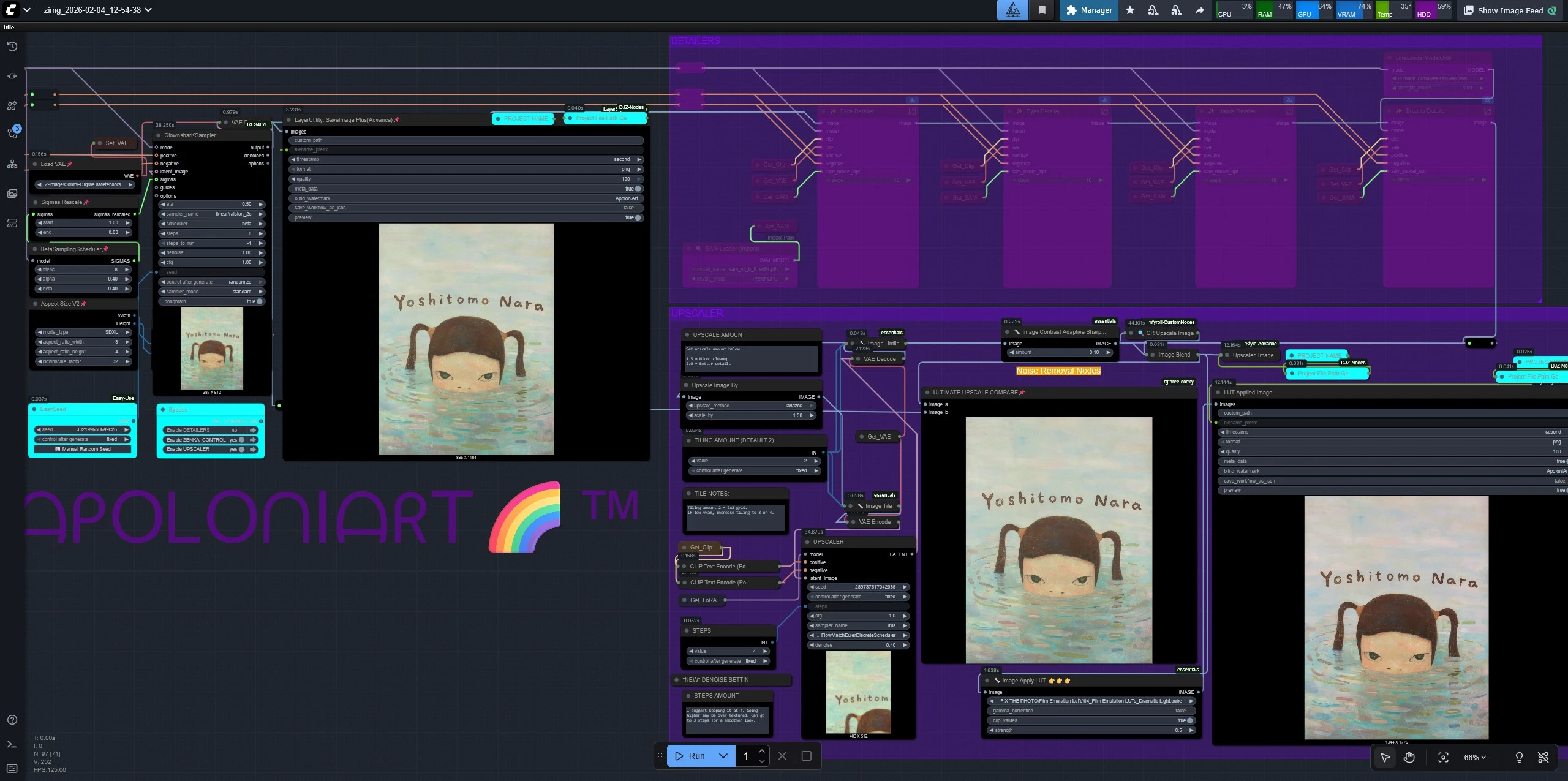The height and width of the screenshot is (781, 1568).
Task: Click the second cleanup icon before share arrow
Action: [x=1176, y=10]
